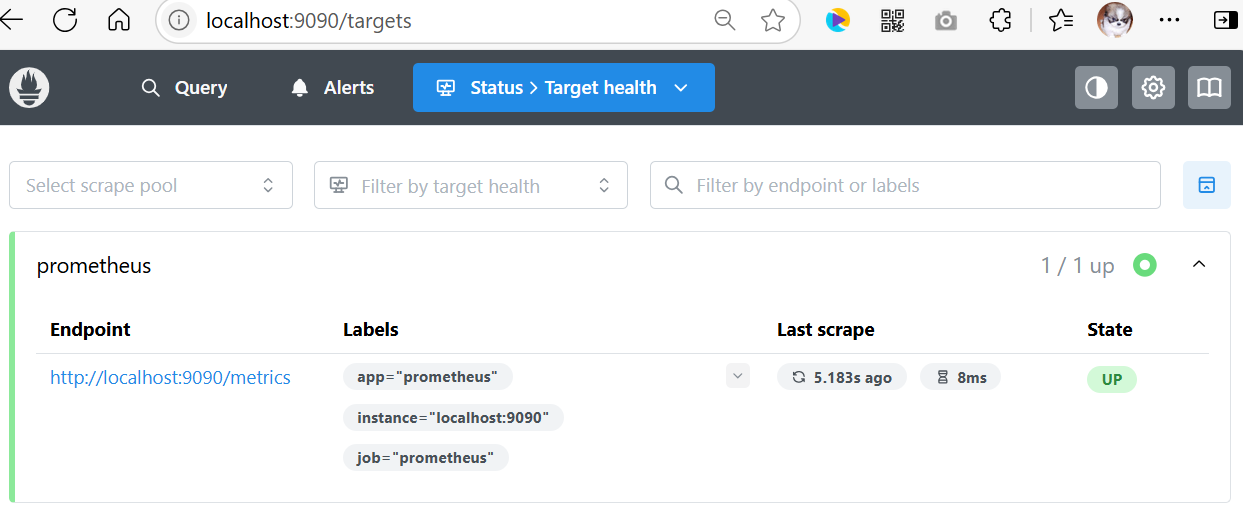Open the Status > Target health menu
The image size is (1243, 519).
(x=564, y=88)
